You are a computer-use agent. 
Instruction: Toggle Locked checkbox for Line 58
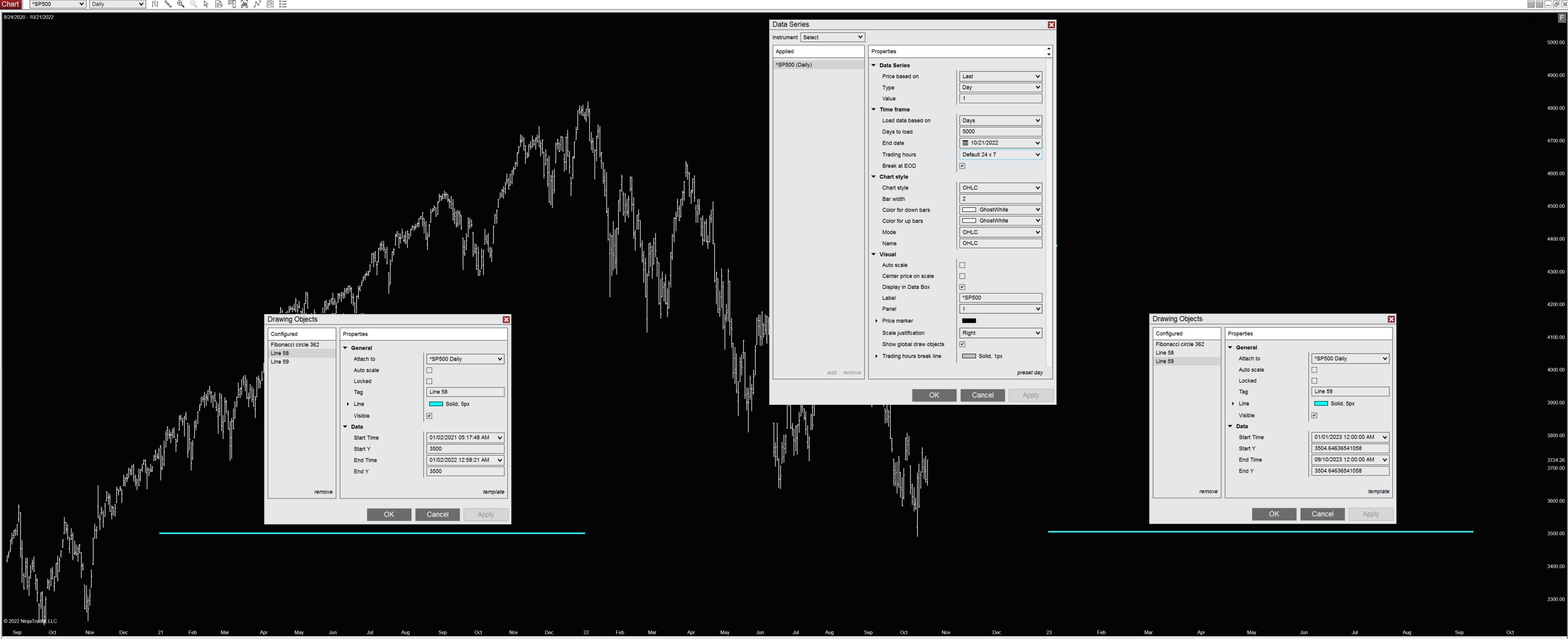pyautogui.click(x=429, y=381)
